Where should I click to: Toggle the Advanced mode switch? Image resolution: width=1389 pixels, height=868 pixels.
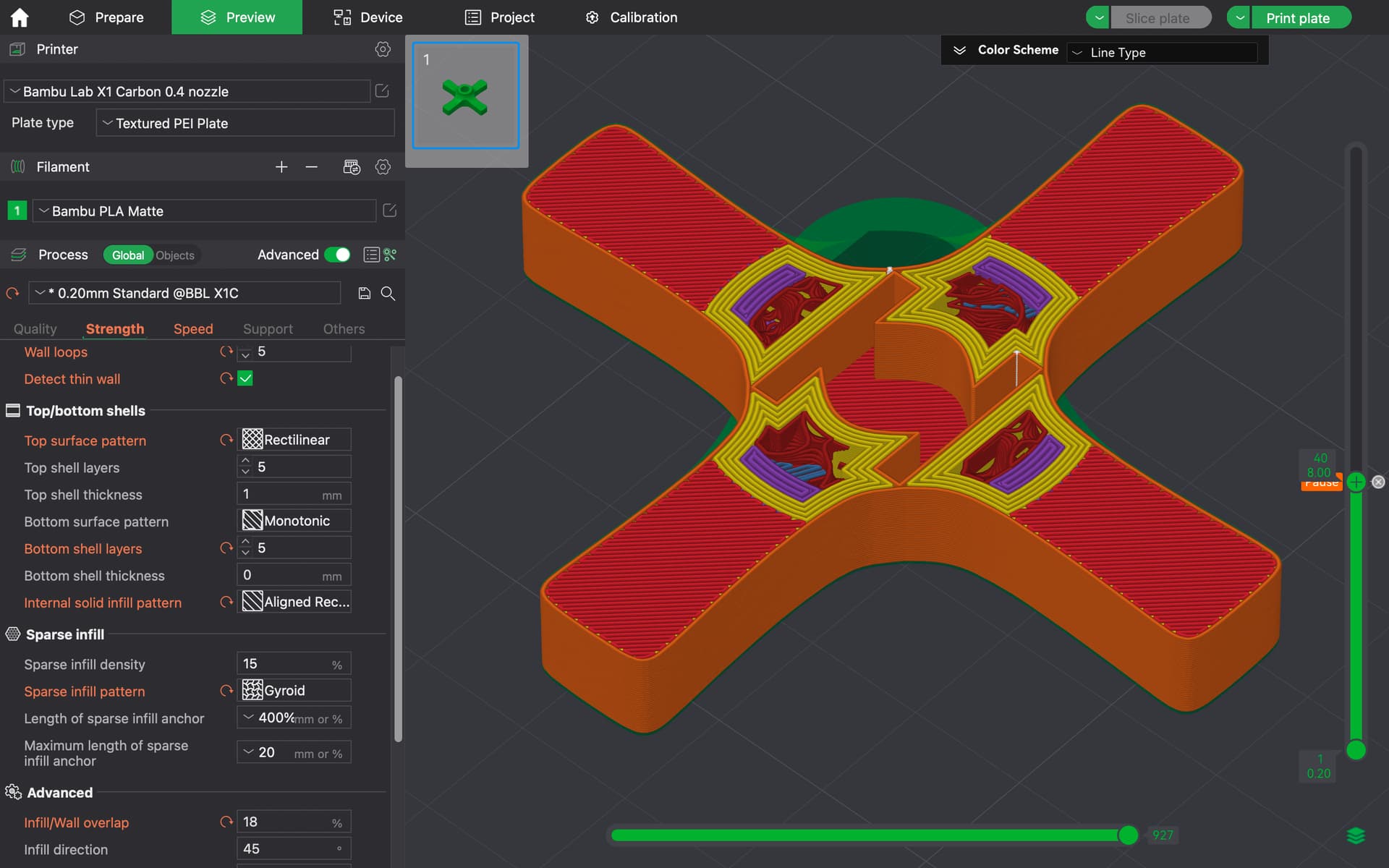coord(337,255)
